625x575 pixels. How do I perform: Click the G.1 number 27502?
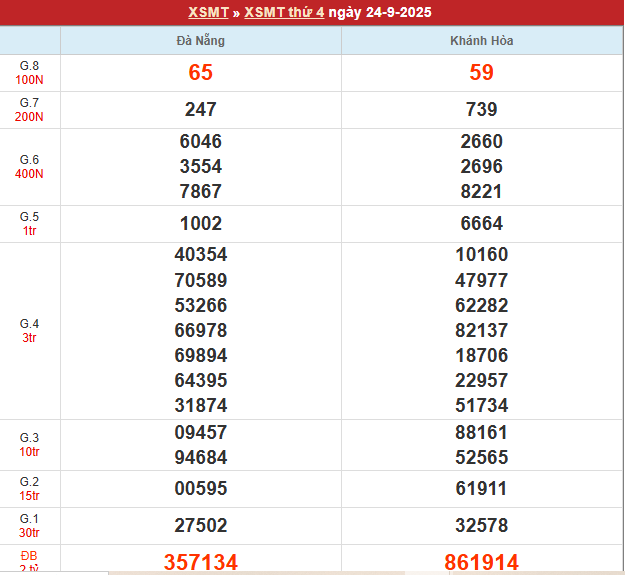pos(200,526)
